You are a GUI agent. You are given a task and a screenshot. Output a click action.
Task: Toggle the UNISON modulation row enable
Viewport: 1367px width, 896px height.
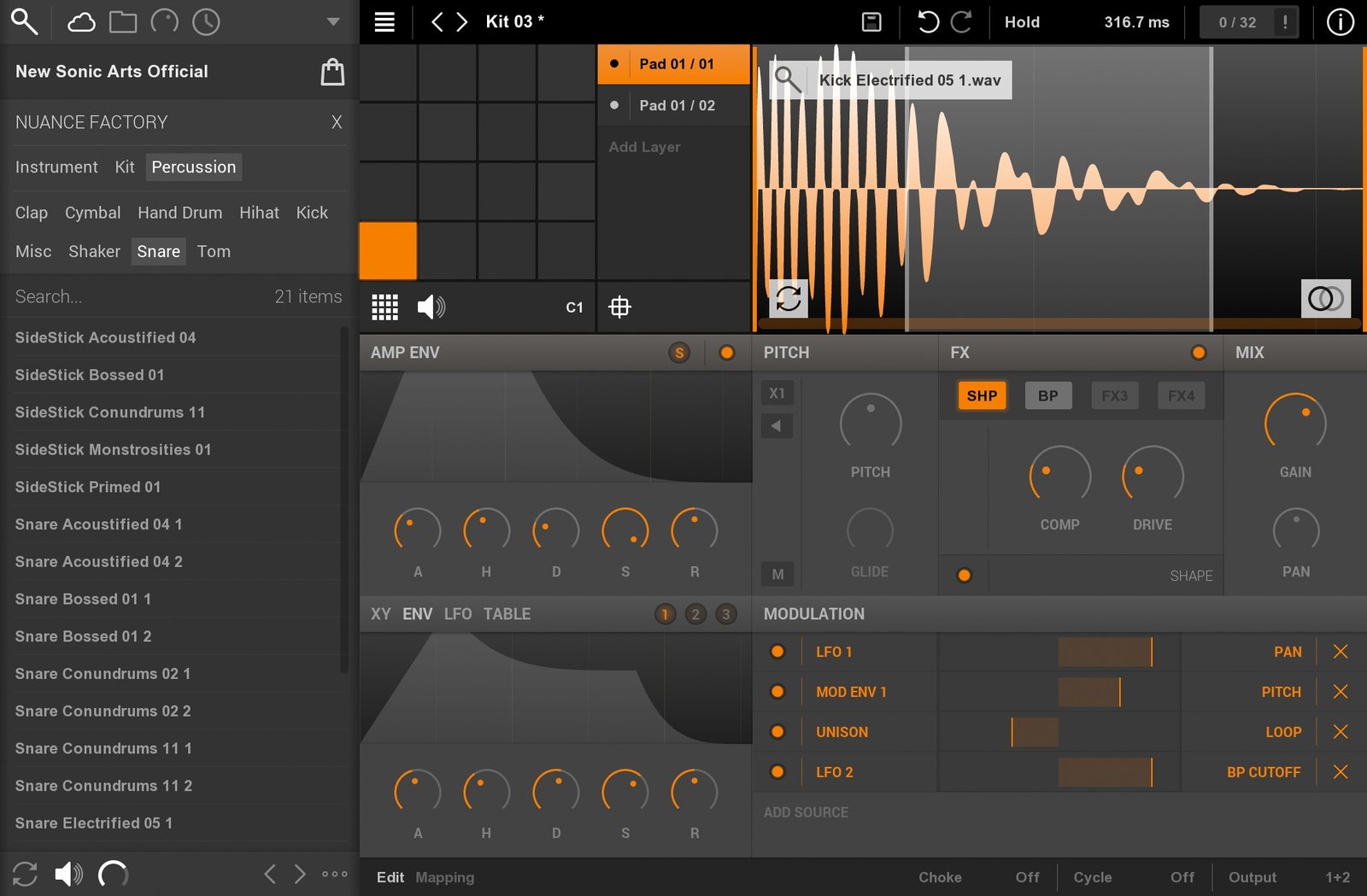(777, 732)
